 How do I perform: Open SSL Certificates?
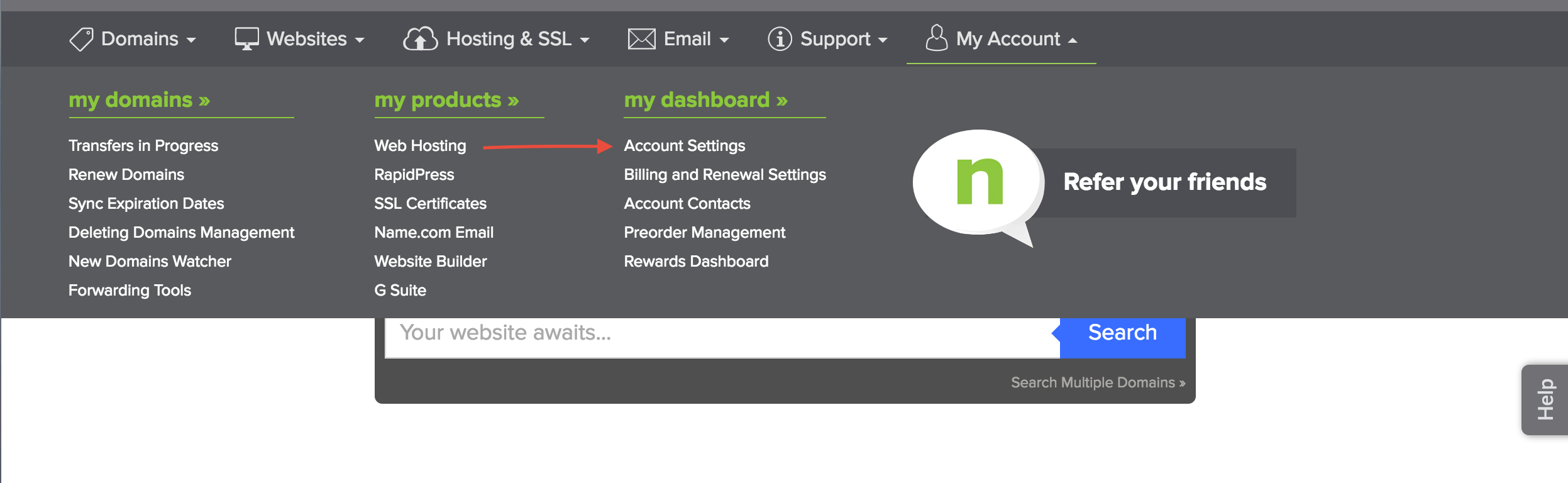click(x=430, y=204)
